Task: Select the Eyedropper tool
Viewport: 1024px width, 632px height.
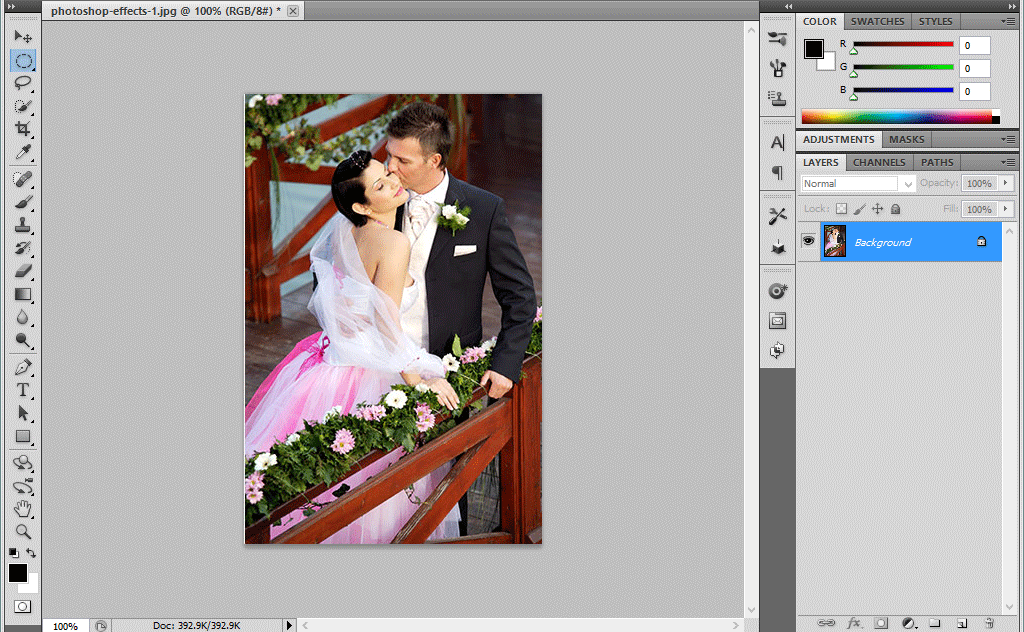Action: tap(23, 151)
